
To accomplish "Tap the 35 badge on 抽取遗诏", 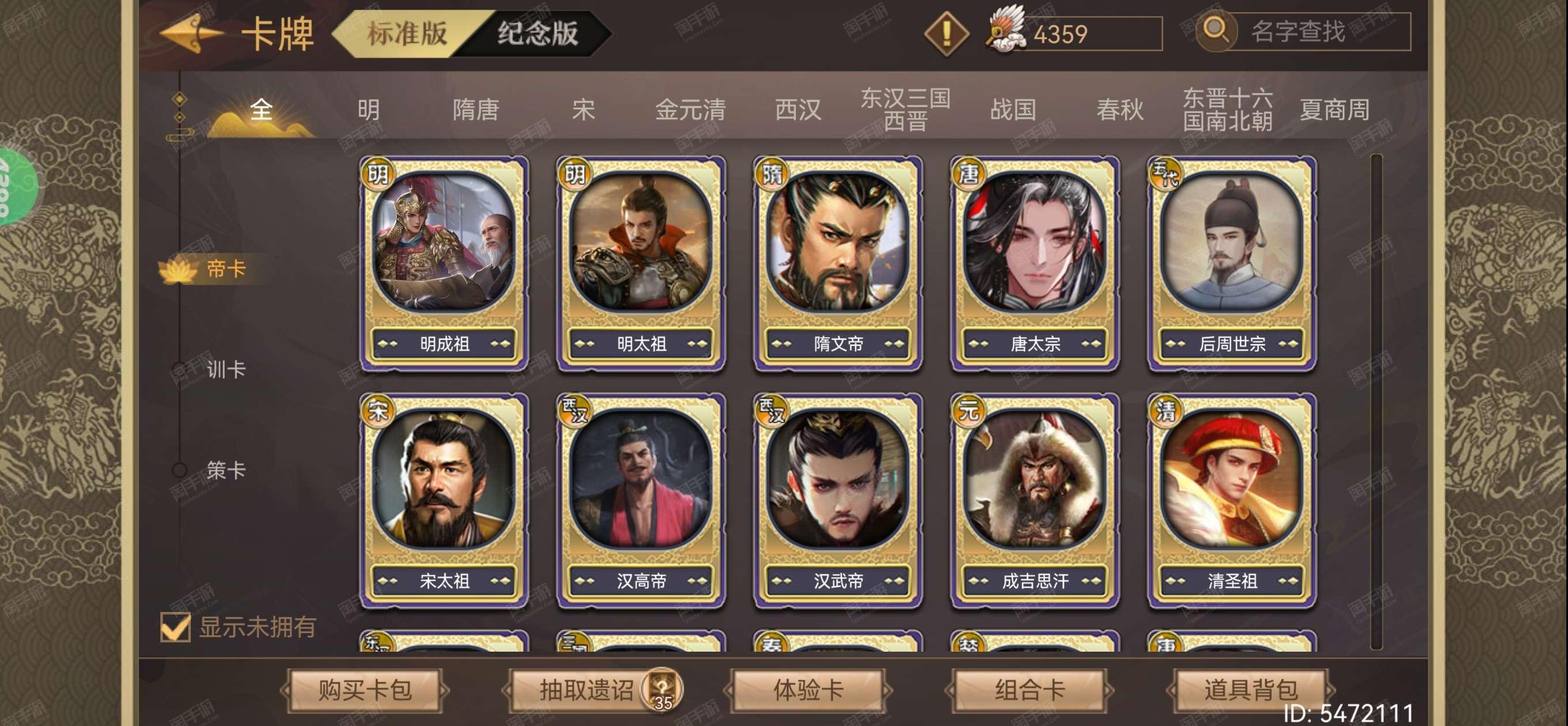I will 662,690.
